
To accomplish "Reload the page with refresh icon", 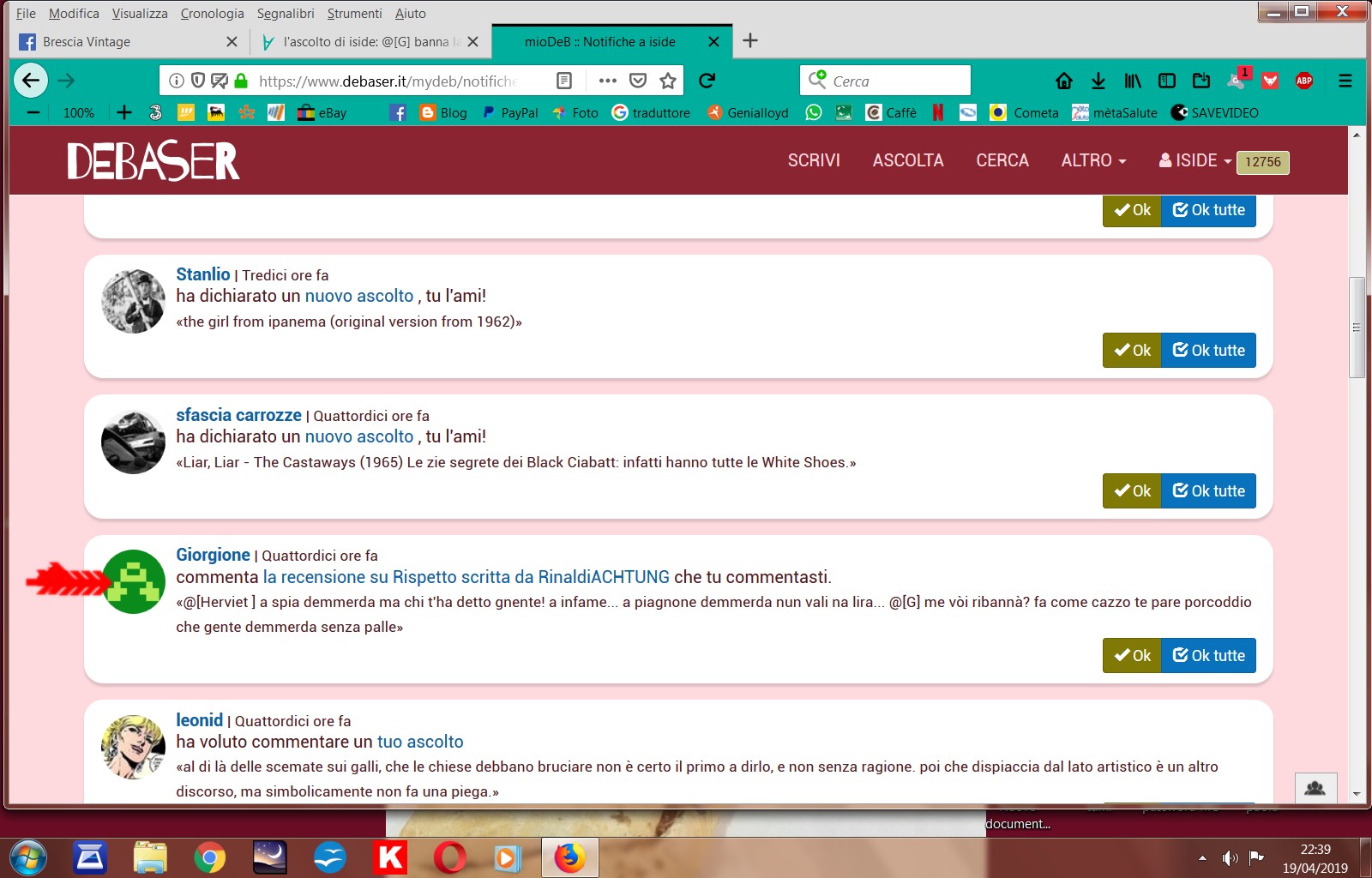I will tap(707, 81).
